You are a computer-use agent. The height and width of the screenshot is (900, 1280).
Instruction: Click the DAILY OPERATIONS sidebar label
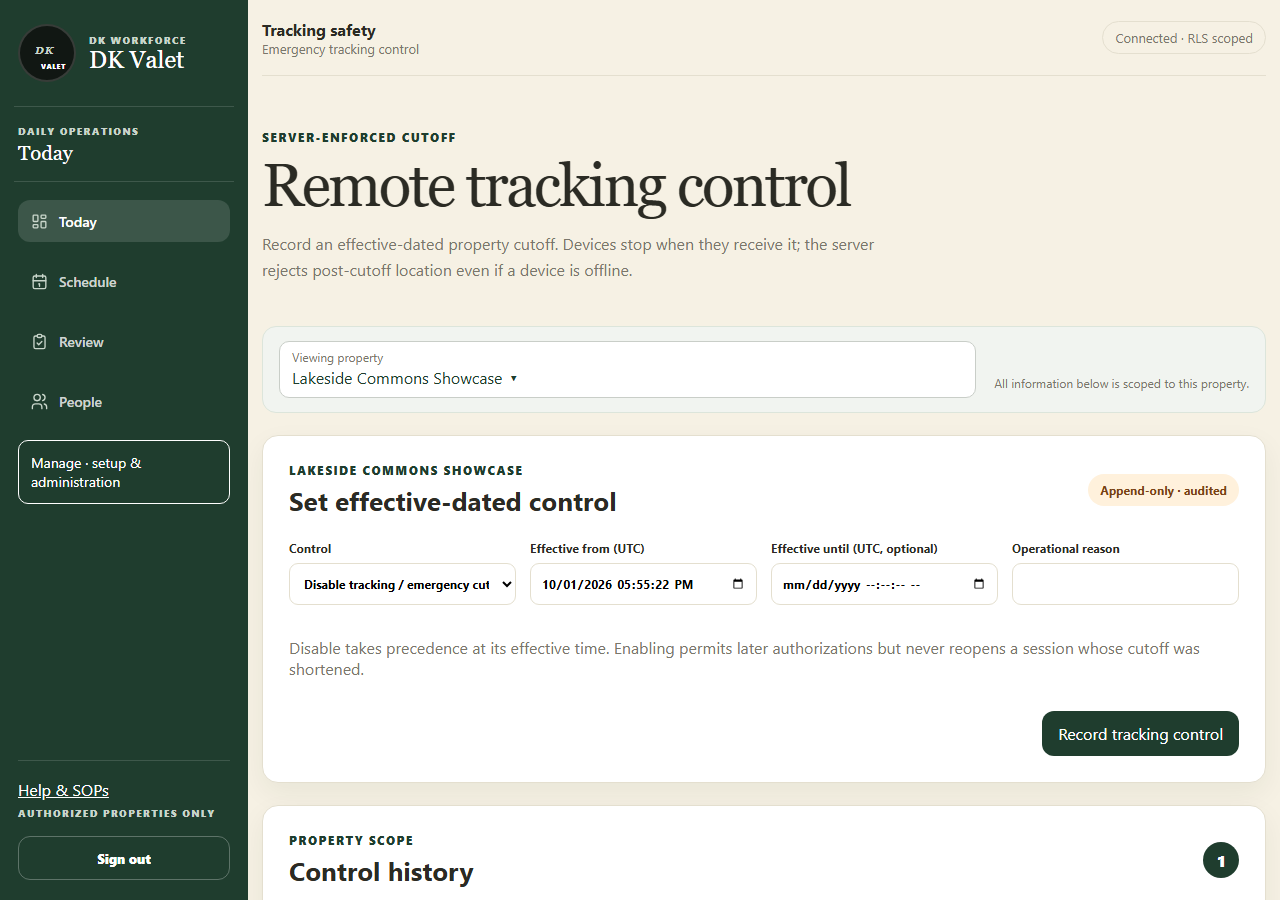pos(78,131)
